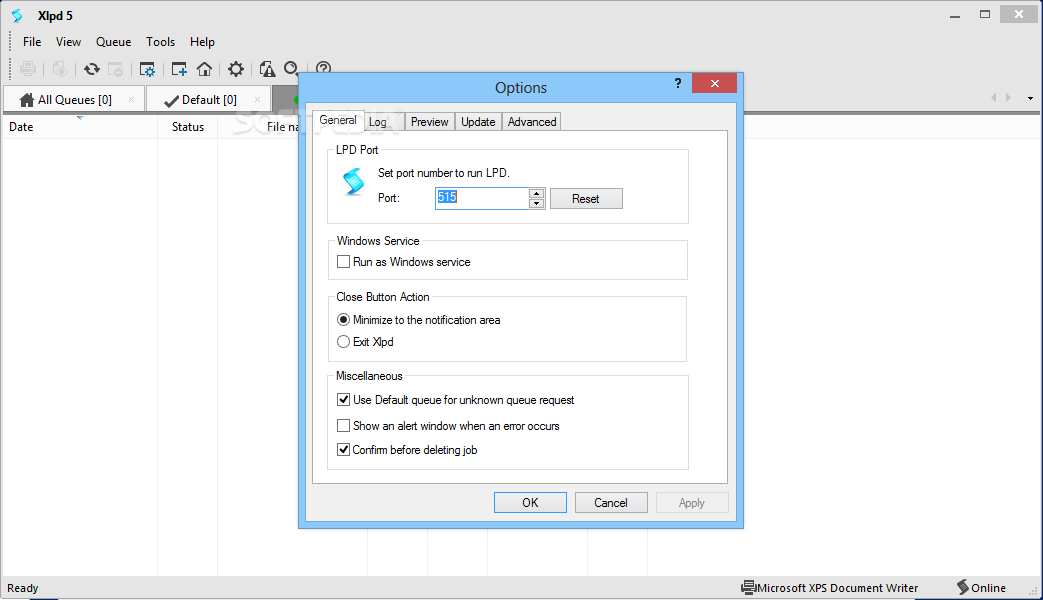Select the Exit Xlpd radio button
Screen dimensions: 1043x600
(x=343, y=342)
